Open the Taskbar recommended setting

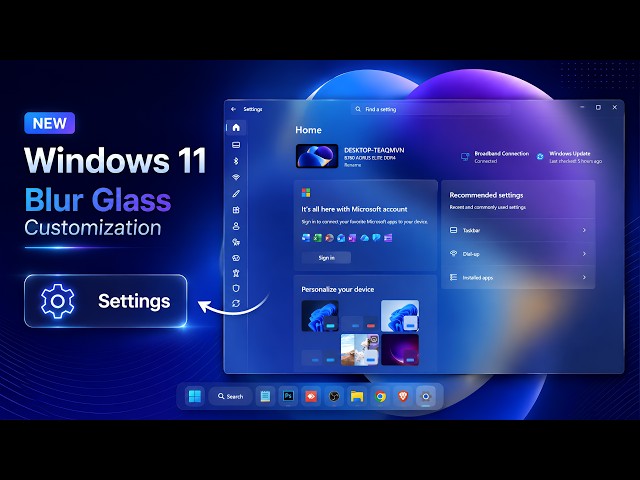pos(518,230)
